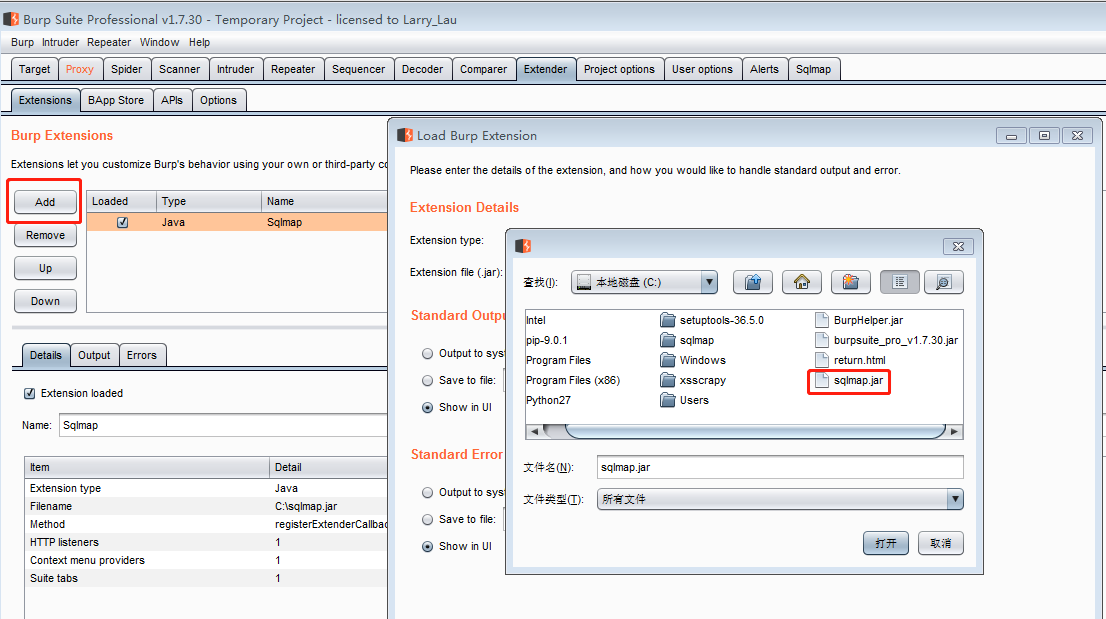Go up one folder level icon
This screenshot has width=1106, height=619.
tap(753, 283)
